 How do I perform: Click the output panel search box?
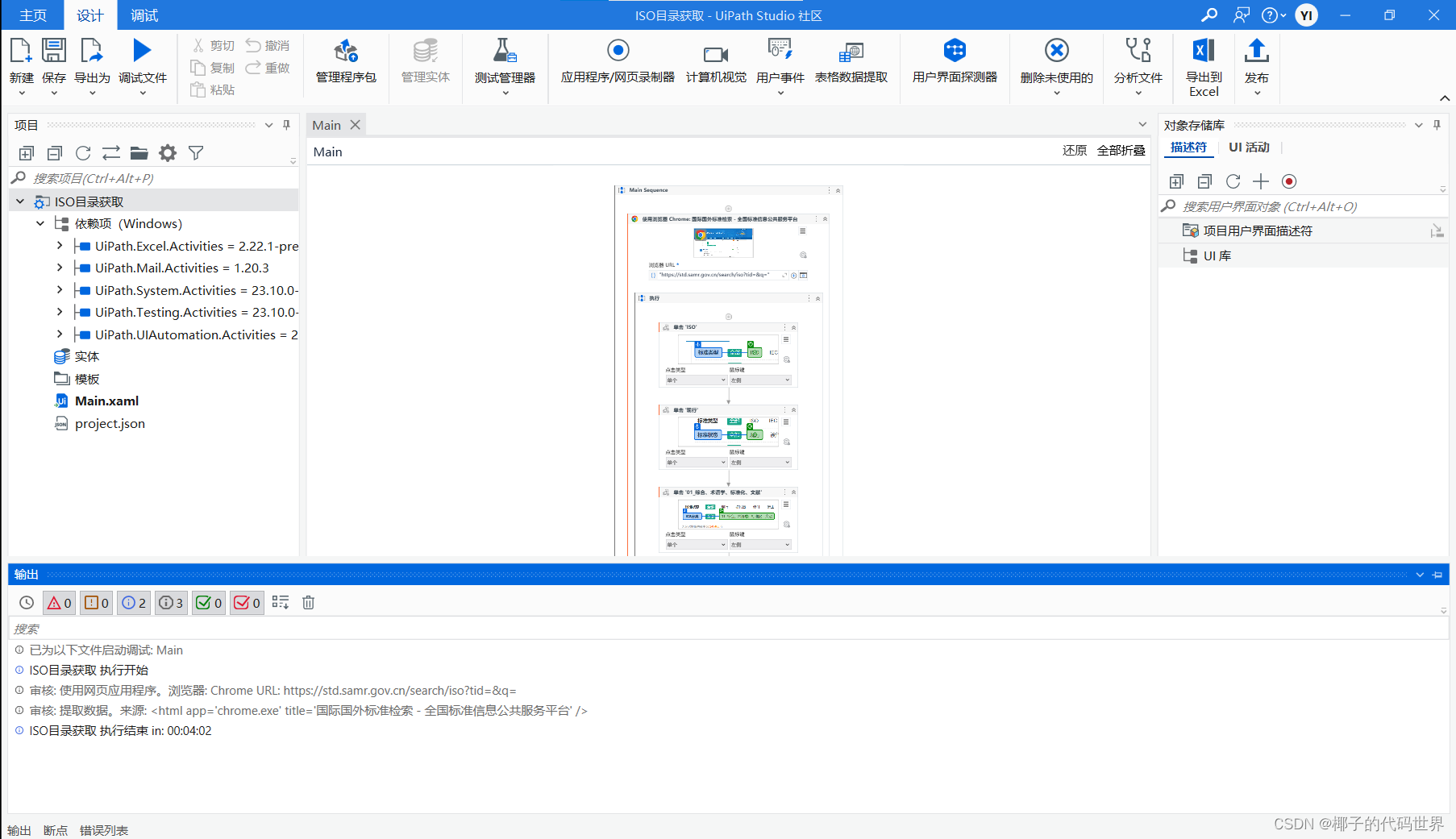pyautogui.click(x=728, y=629)
